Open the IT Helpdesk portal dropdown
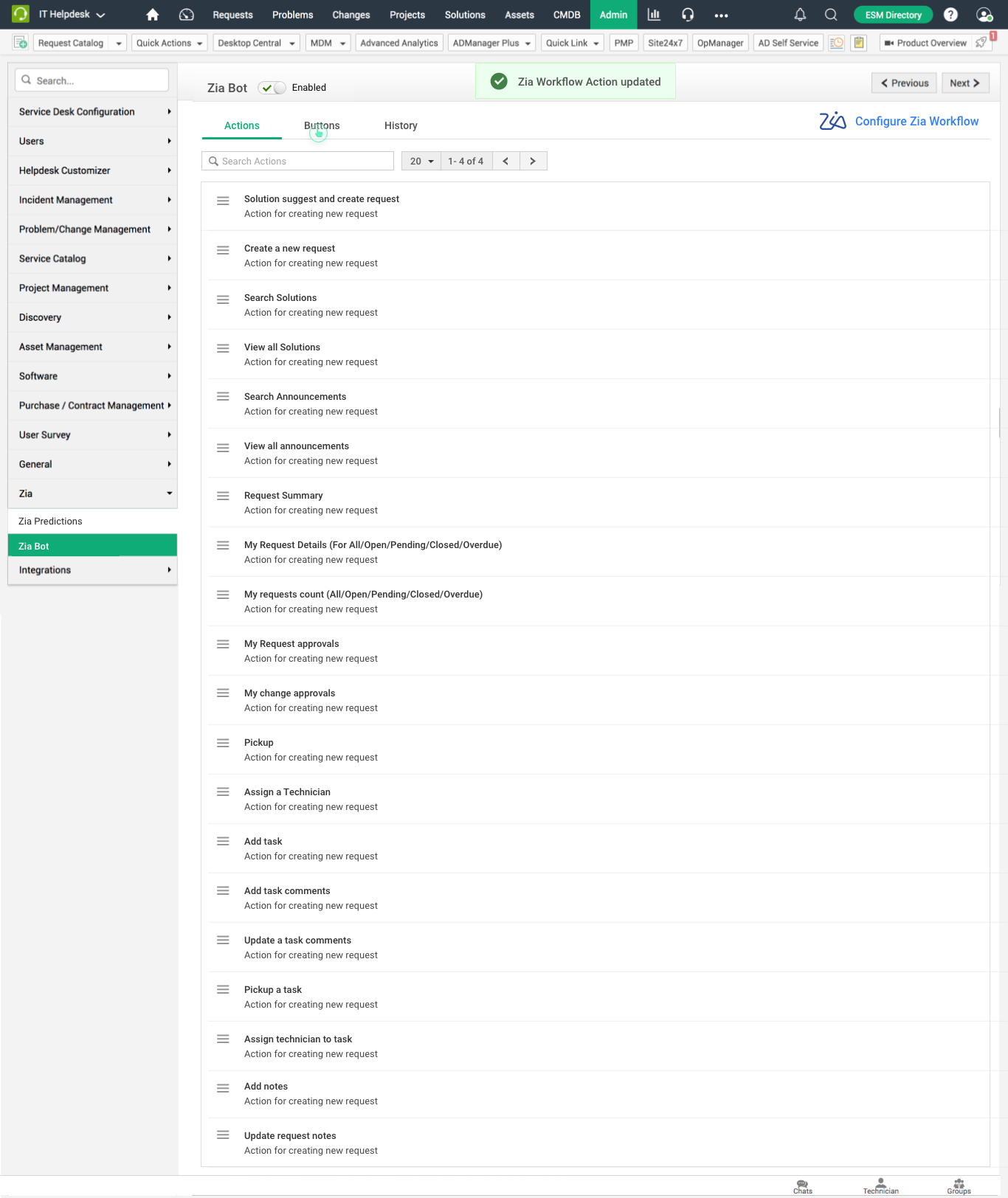Screen dimensions: 1008x1198 (72, 15)
